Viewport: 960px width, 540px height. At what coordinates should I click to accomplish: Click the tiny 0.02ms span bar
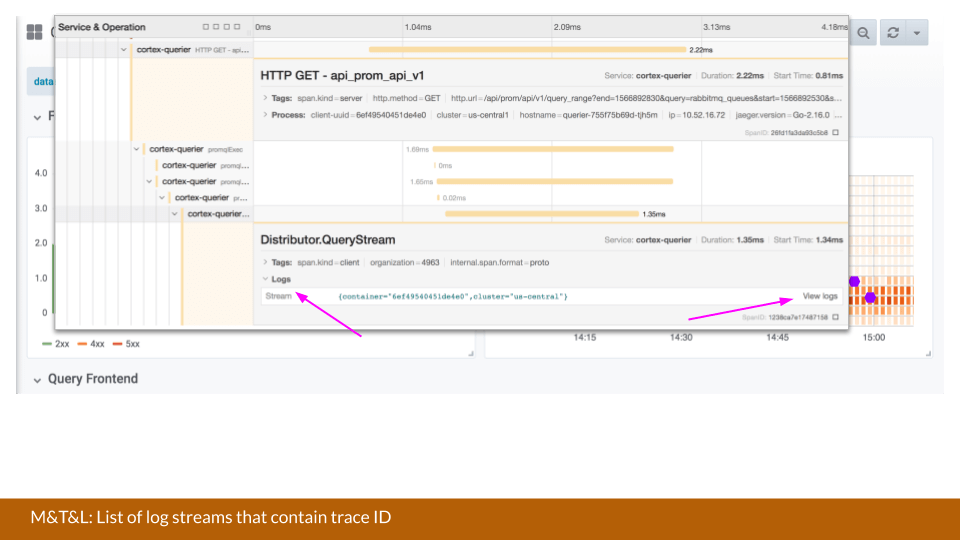(438, 198)
